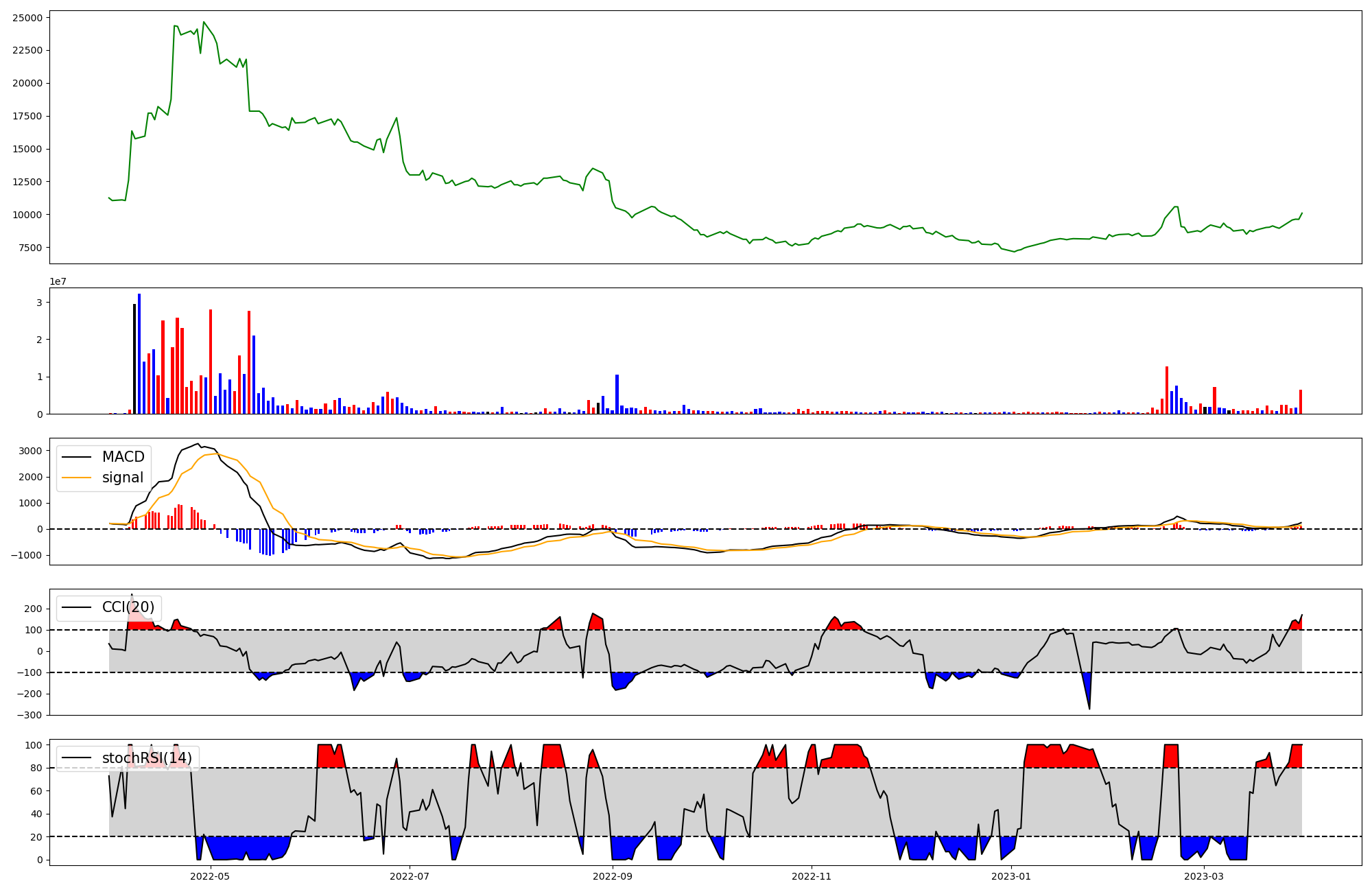Screen dimensions: 1372x892
Task: Click the stochRSI(14) legend label
Action: 147,758
